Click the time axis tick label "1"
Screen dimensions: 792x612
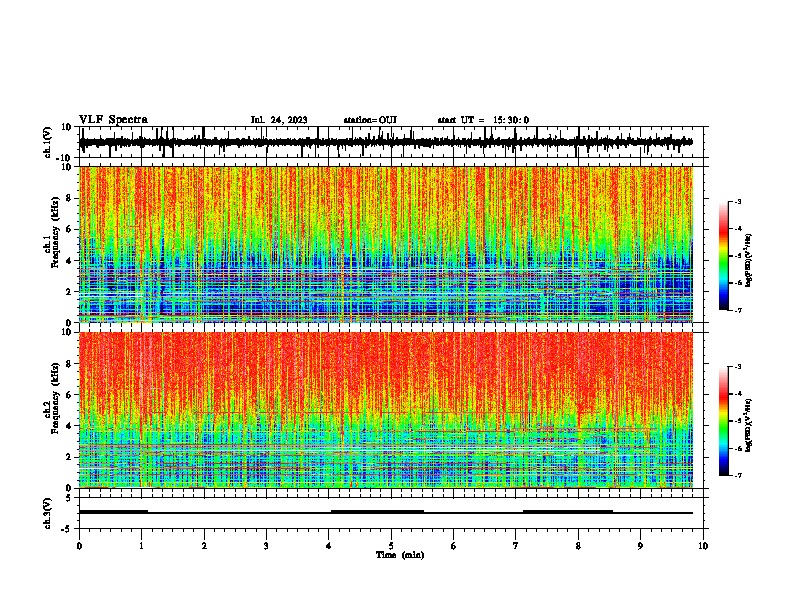[x=141, y=546]
